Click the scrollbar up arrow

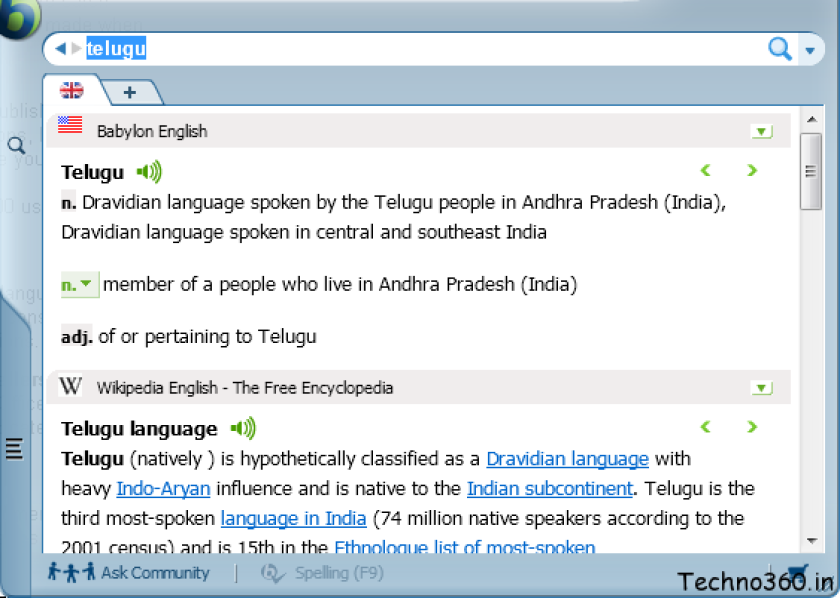click(812, 119)
